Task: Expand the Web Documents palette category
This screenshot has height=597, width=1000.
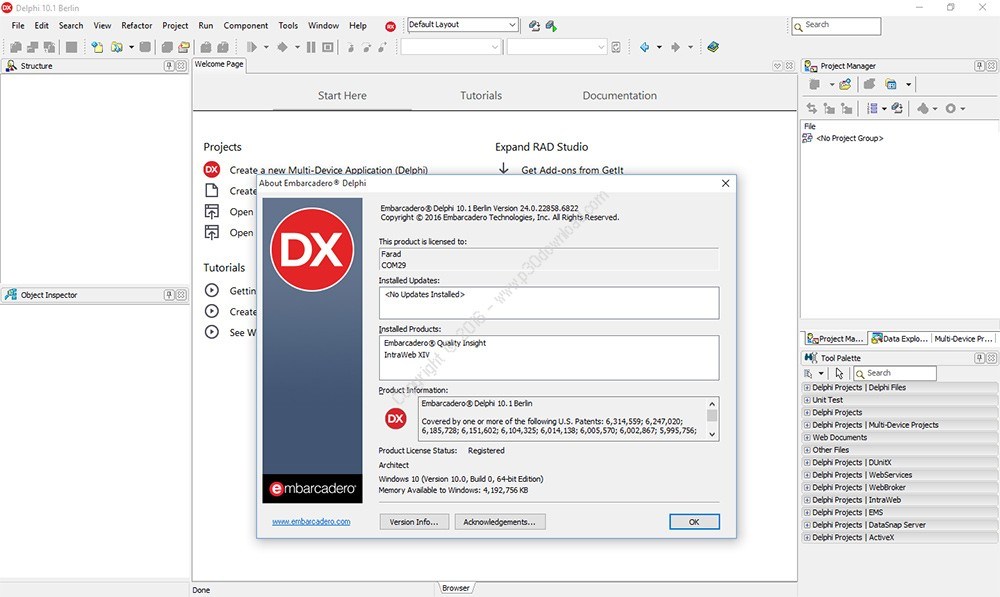Action: (x=807, y=438)
